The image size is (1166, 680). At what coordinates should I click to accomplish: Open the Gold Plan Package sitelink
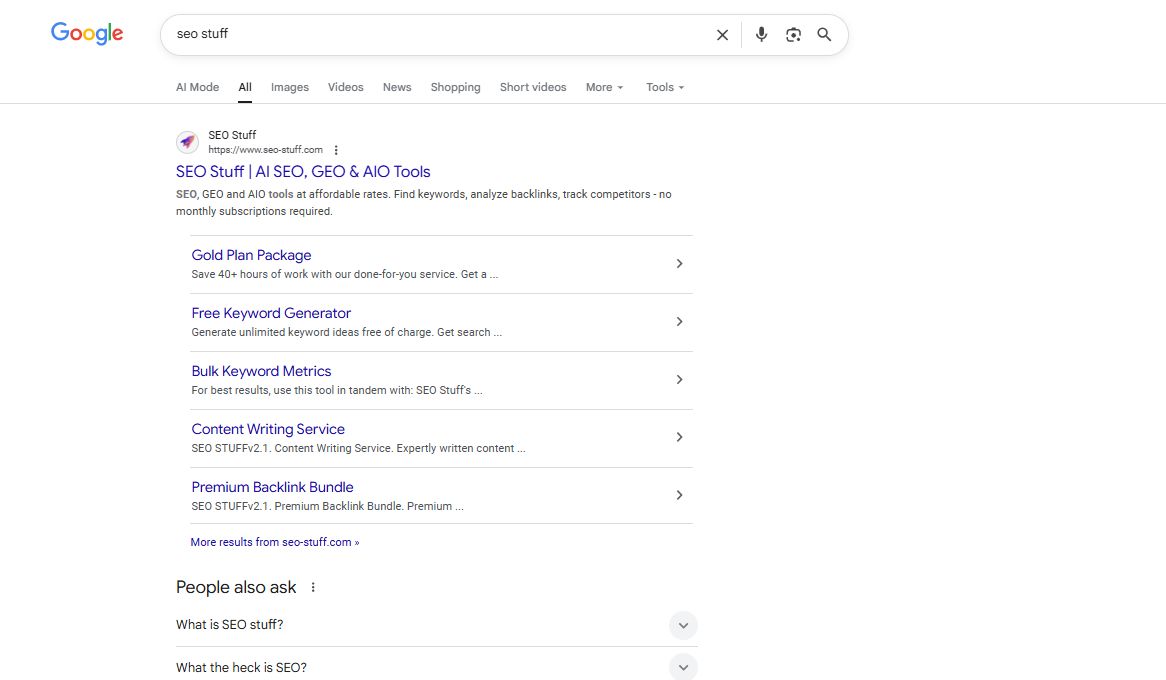[251, 255]
